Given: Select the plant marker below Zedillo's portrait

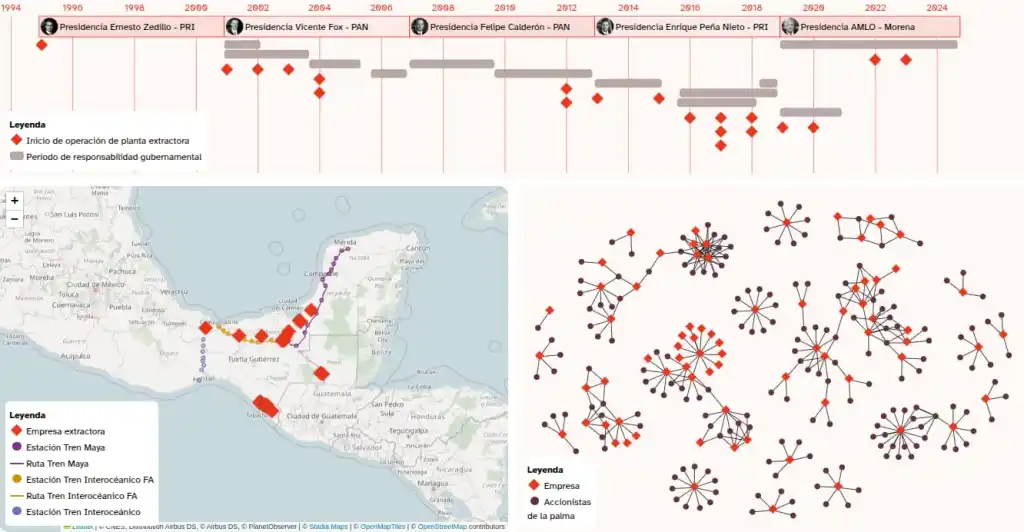Looking at the screenshot, I should (x=41, y=45).
